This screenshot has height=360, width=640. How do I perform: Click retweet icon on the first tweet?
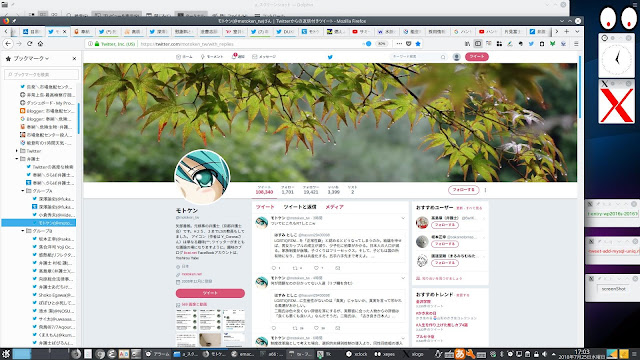(295, 268)
